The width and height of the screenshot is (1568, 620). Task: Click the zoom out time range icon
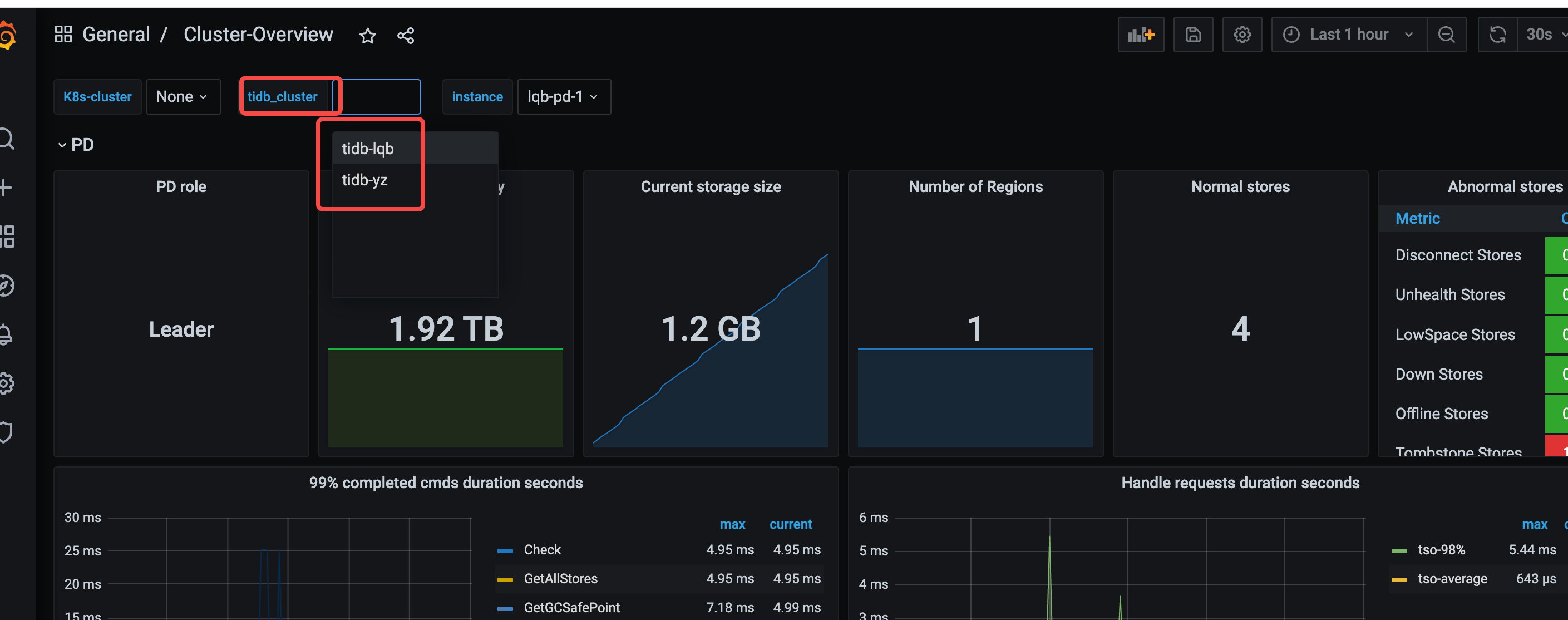click(x=1446, y=35)
